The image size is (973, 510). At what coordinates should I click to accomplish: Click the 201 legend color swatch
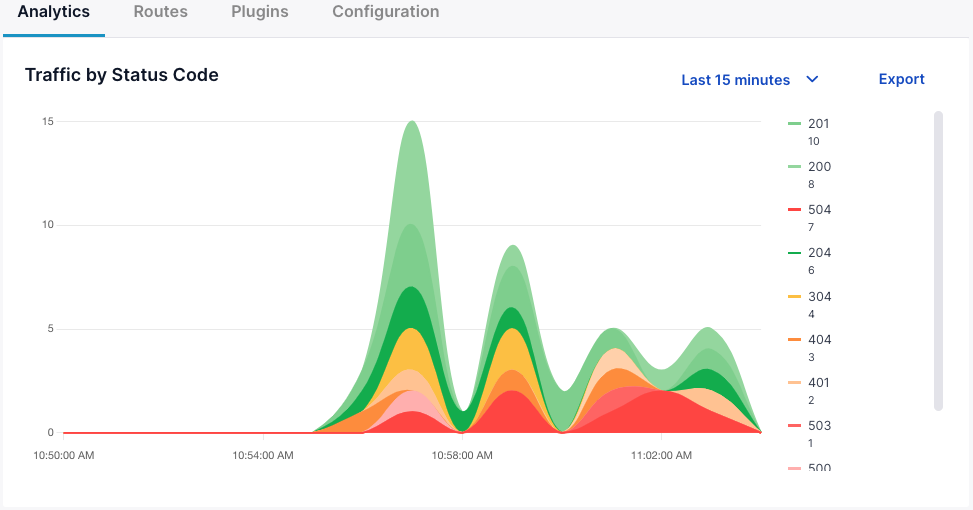[x=794, y=123]
